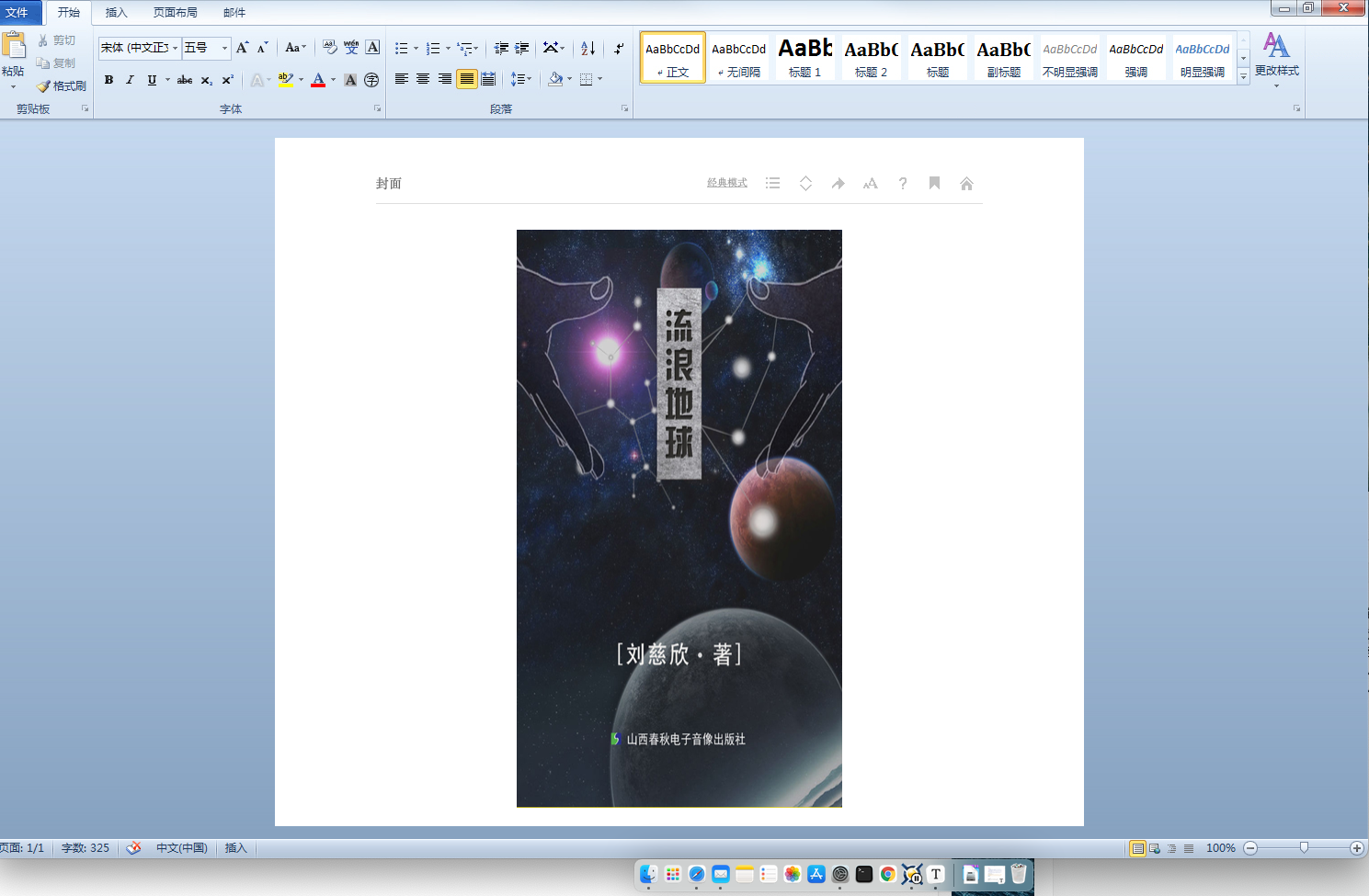Toggle Character Shading (gray A)
Screen dimensions: 1369x896
[x=350, y=80]
